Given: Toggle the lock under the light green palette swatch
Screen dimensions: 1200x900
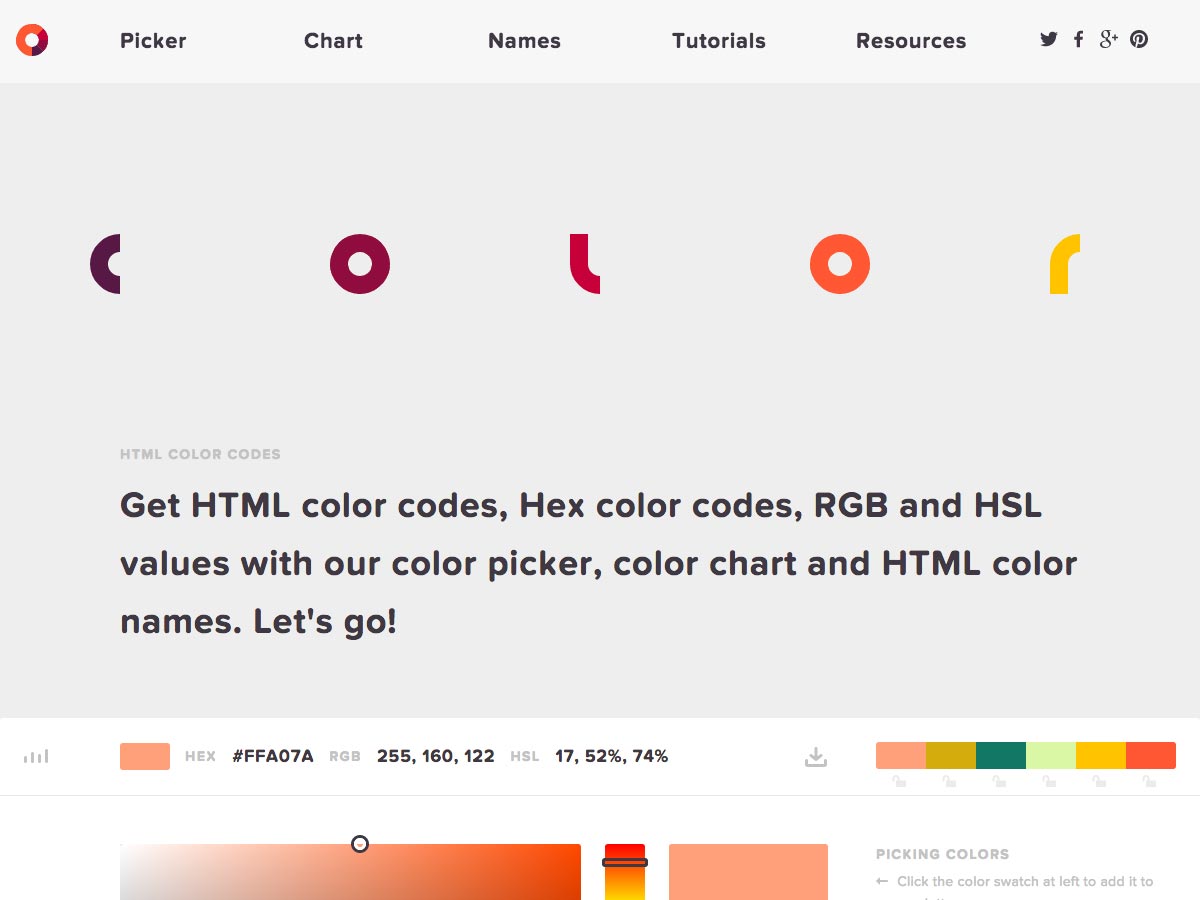Looking at the screenshot, I should tap(1050, 781).
